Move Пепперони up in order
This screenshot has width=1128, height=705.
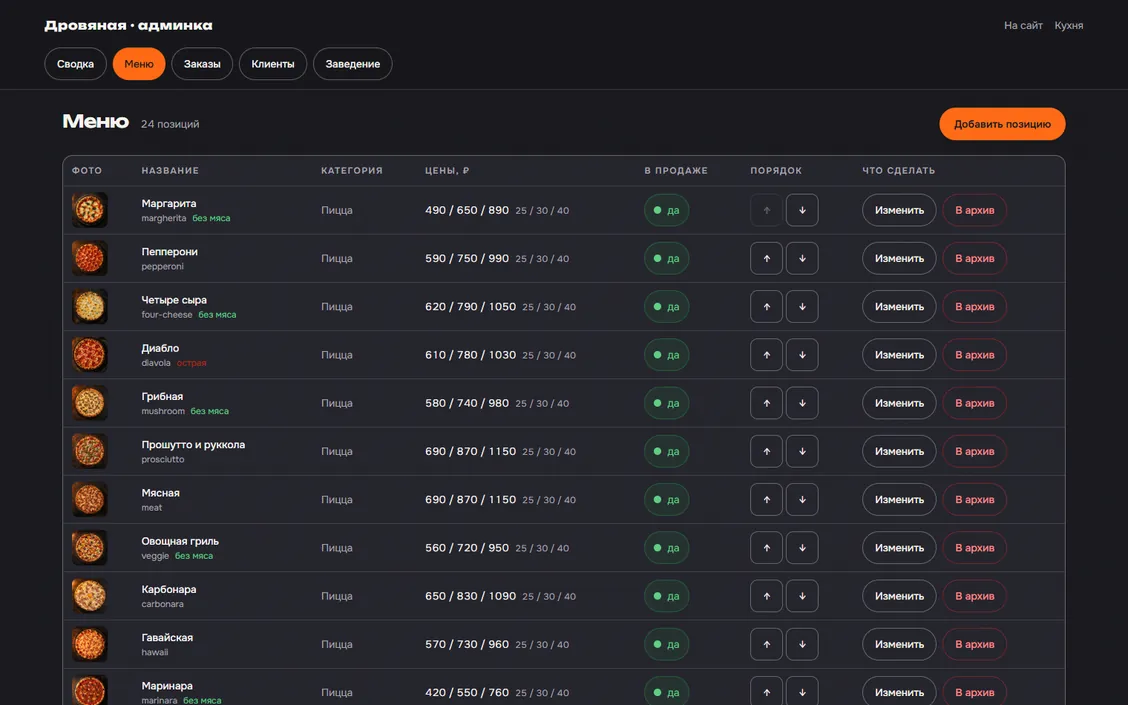(766, 258)
